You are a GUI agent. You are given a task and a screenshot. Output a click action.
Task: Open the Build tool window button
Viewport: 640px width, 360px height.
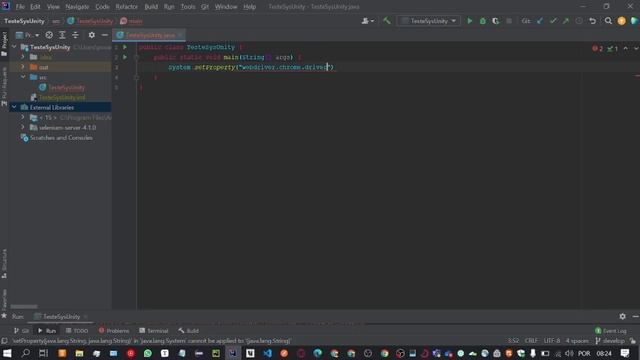click(x=189, y=331)
